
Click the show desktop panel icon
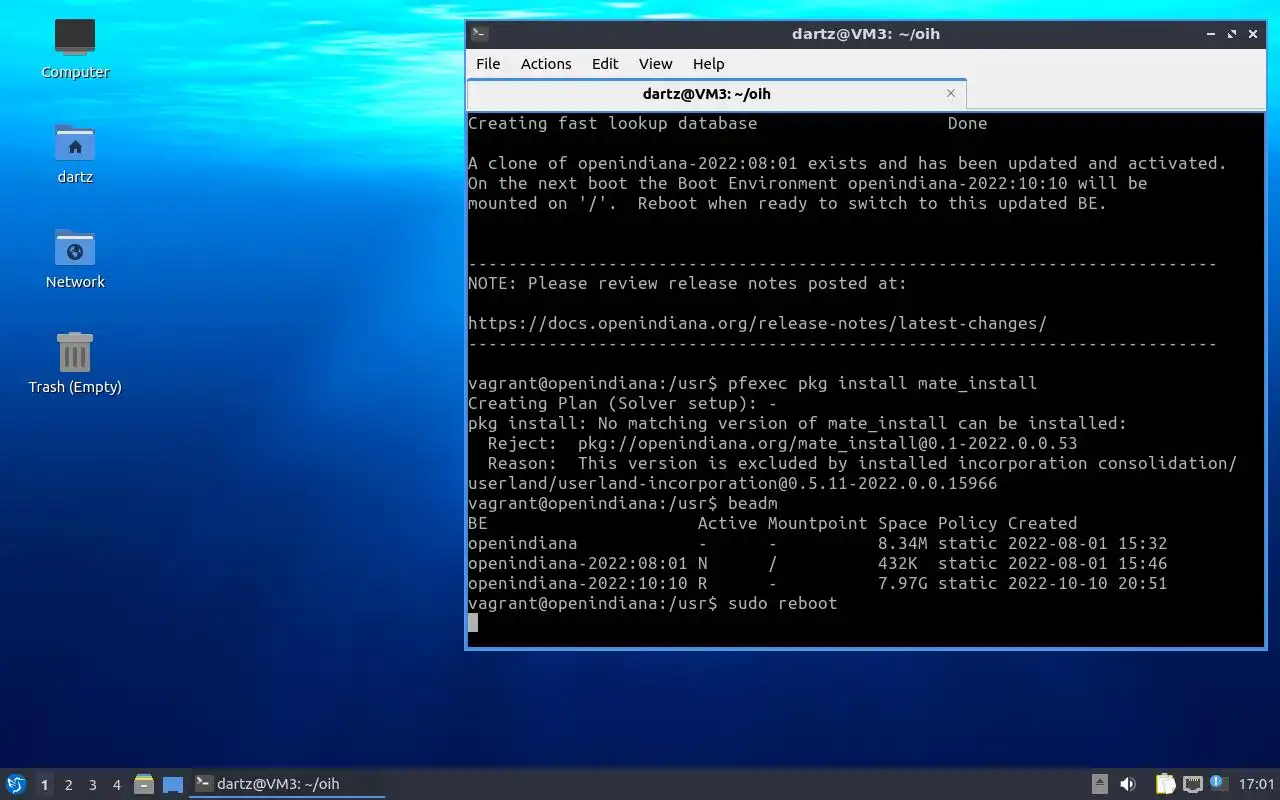173,784
